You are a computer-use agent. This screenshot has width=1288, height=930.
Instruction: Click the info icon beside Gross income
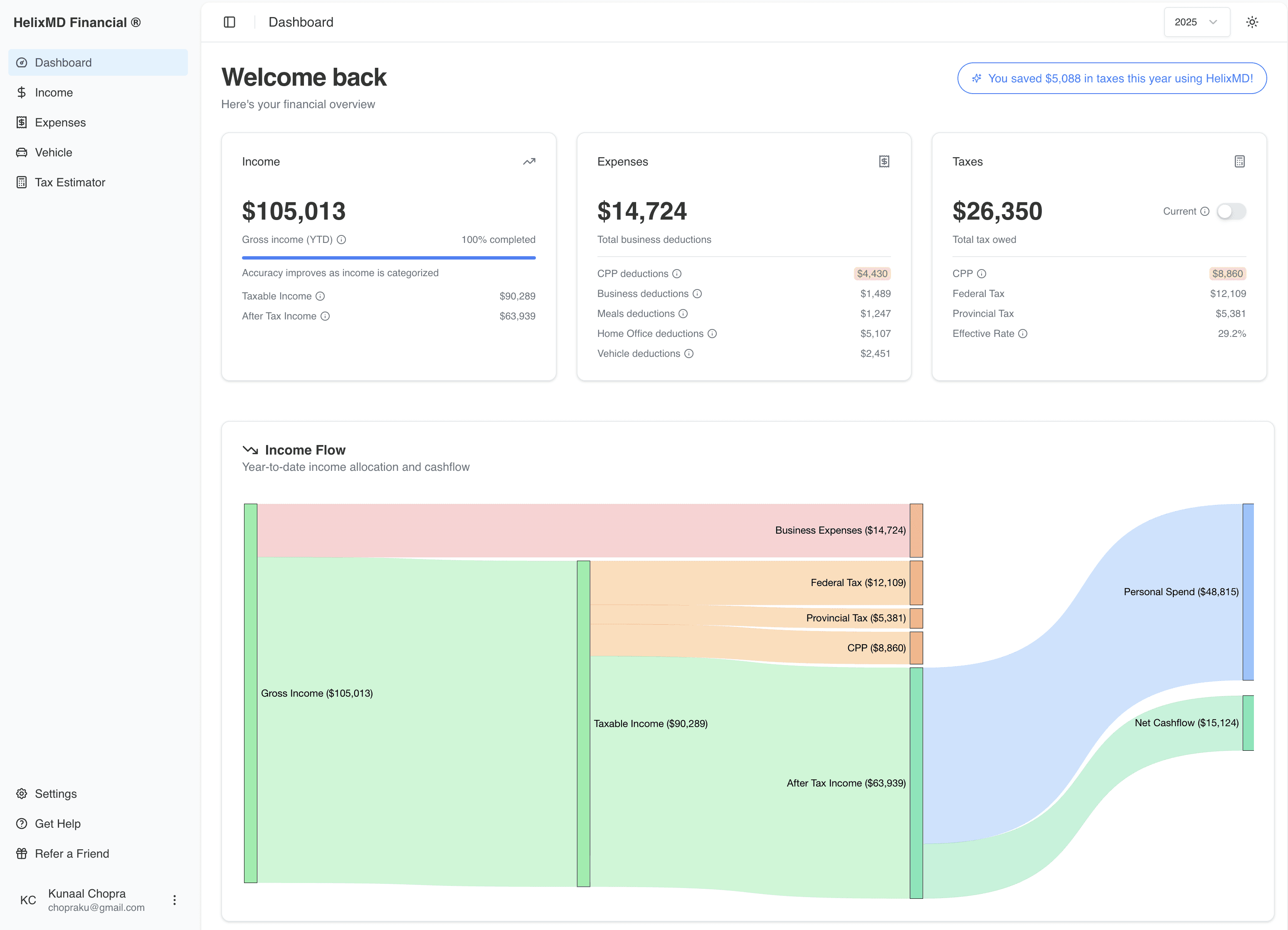pyautogui.click(x=341, y=240)
